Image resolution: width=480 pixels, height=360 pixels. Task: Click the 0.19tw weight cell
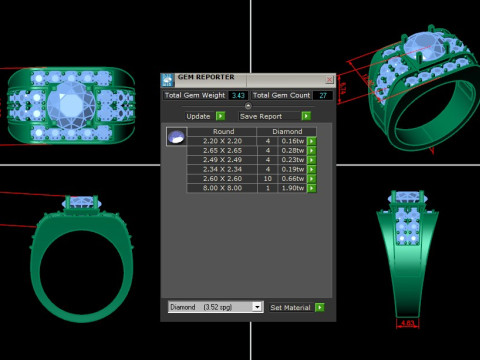tap(292, 169)
